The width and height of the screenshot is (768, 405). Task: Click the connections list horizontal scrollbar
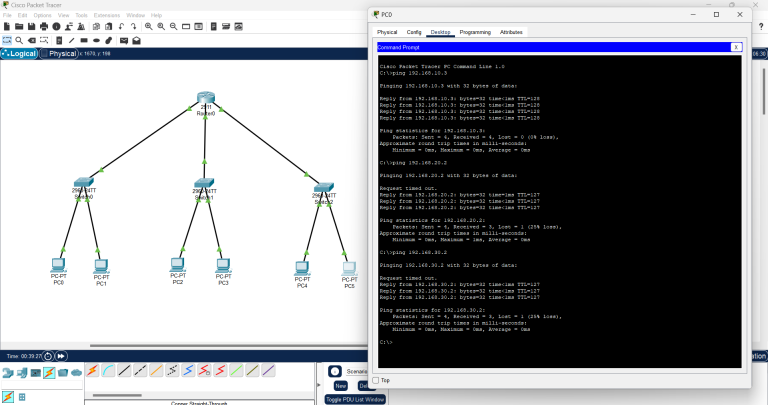(x=117, y=395)
